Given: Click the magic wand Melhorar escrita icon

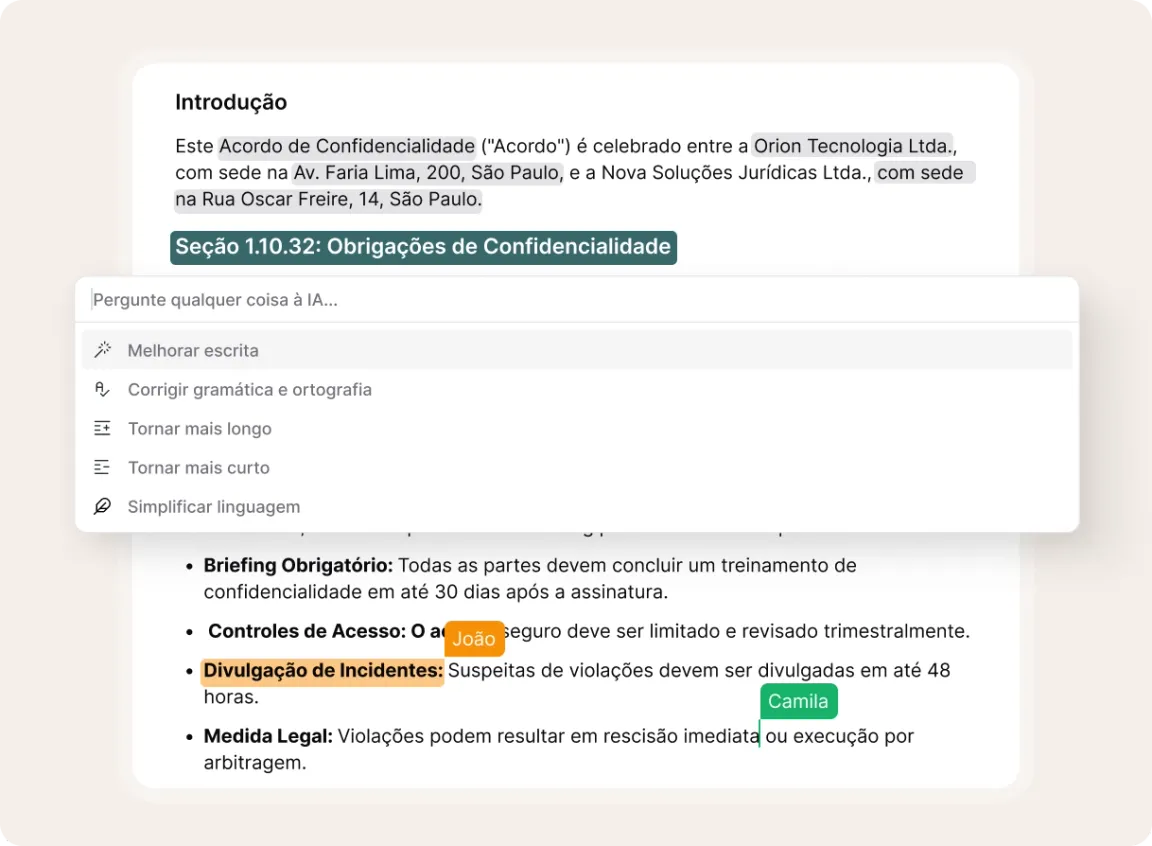Looking at the screenshot, I should click(x=102, y=350).
